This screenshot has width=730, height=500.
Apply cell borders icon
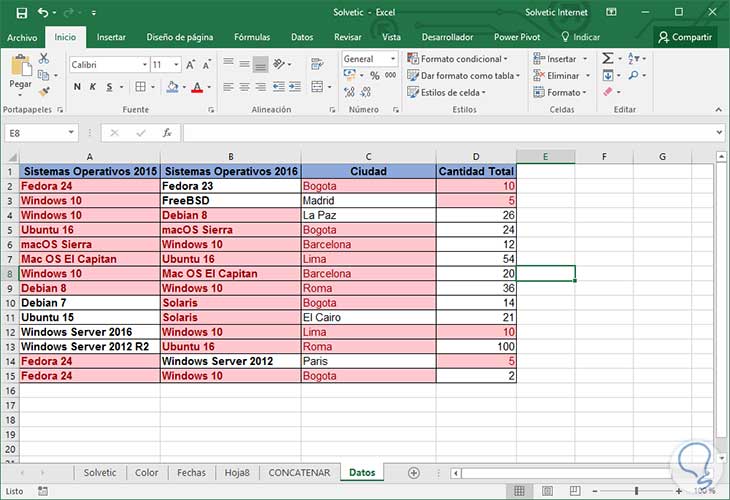(x=140, y=87)
